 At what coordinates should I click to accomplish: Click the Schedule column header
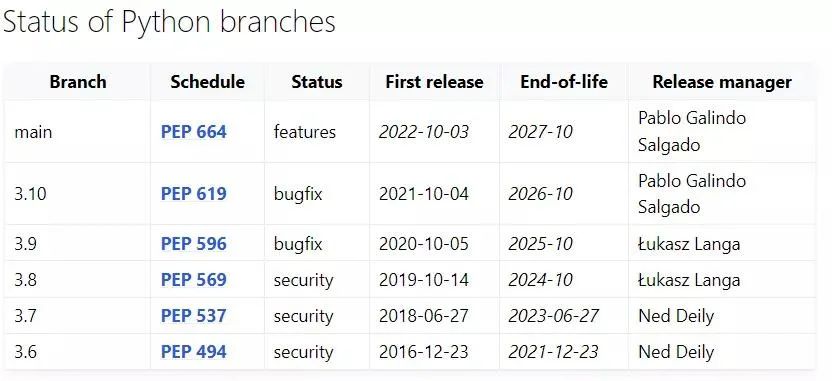pyautogui.click(x=207, y=82)
